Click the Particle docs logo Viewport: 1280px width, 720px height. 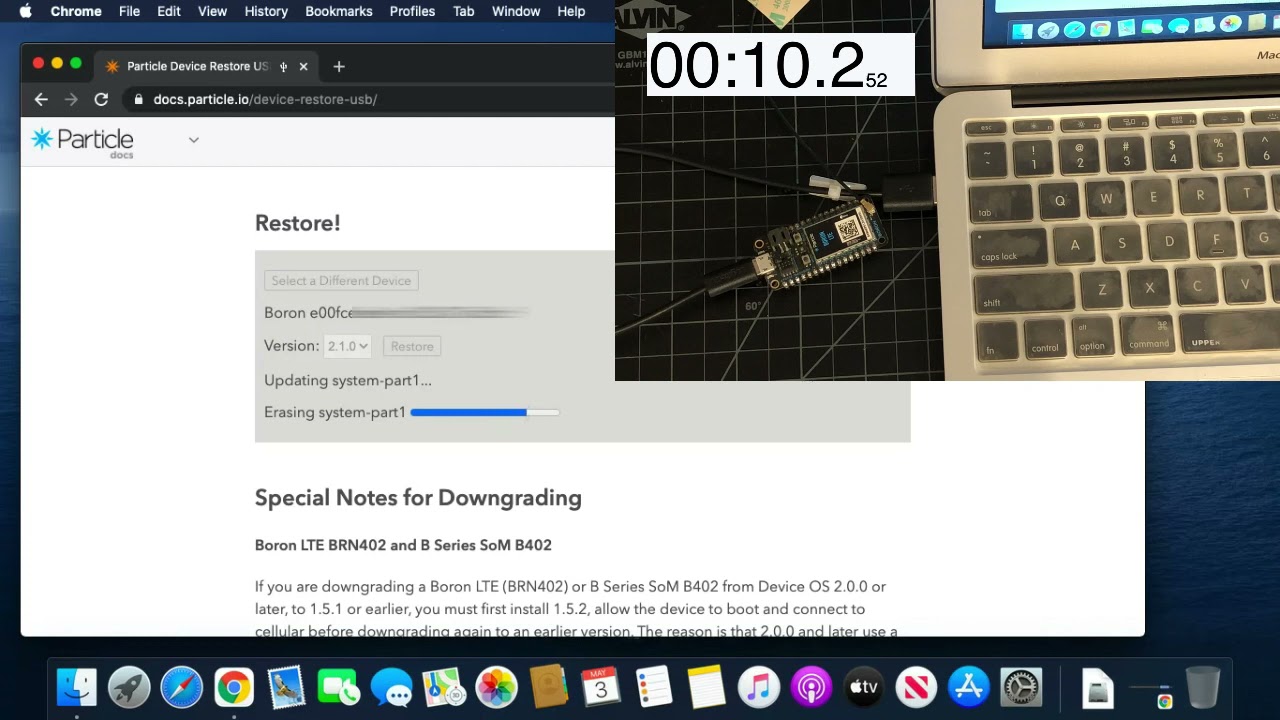click(82, 141)
